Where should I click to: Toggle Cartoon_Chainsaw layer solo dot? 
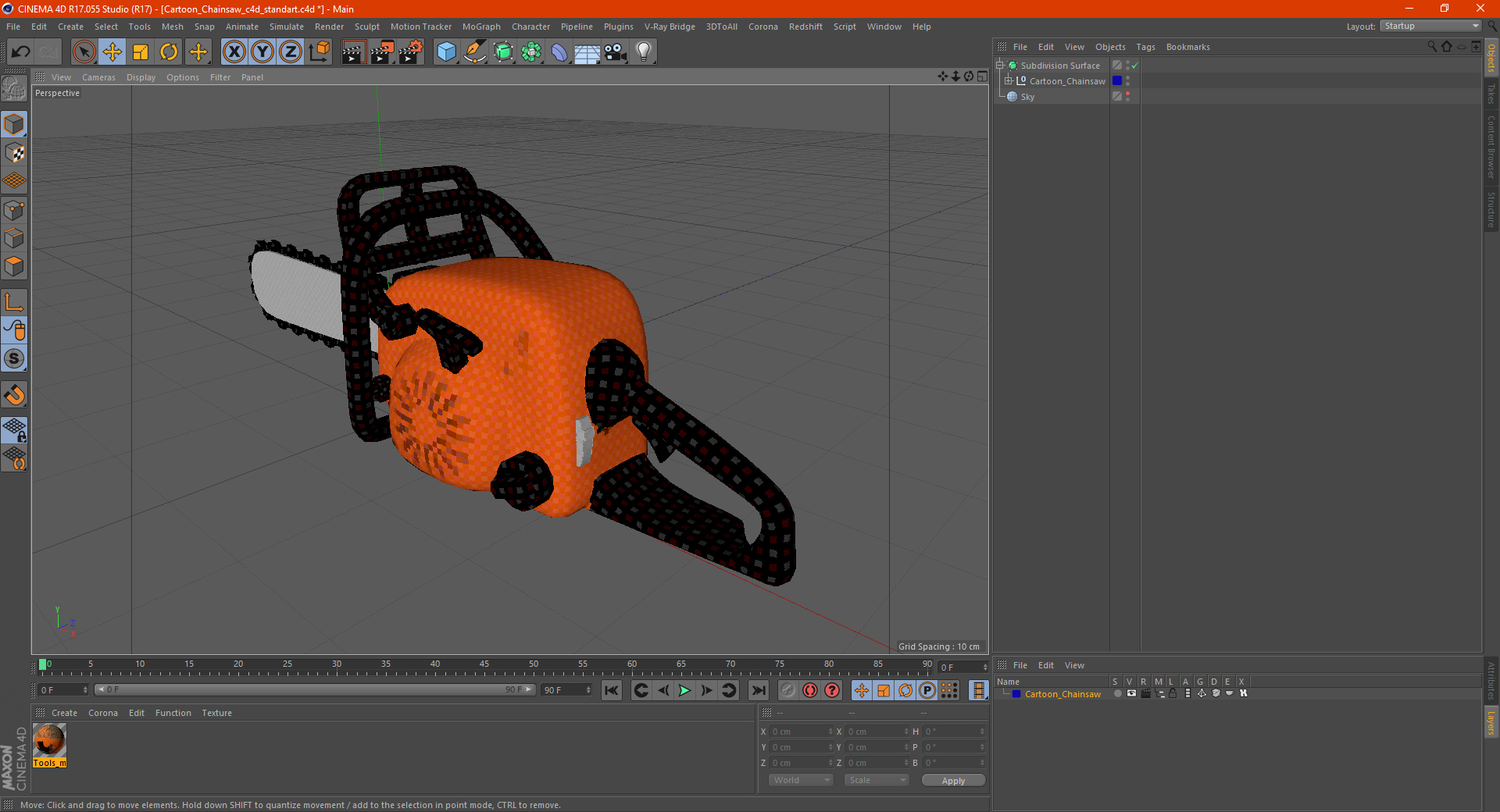[1117, 693]
